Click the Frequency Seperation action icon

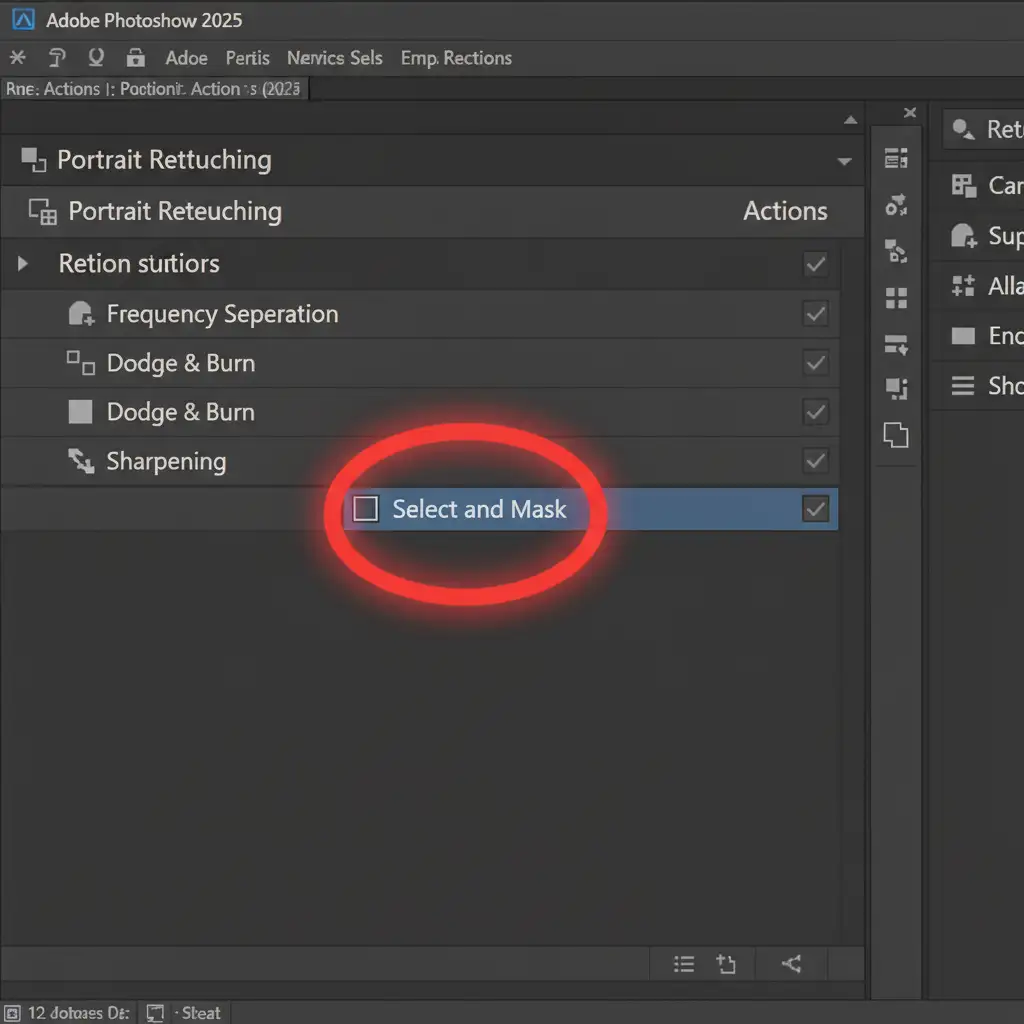pos(80,314)
